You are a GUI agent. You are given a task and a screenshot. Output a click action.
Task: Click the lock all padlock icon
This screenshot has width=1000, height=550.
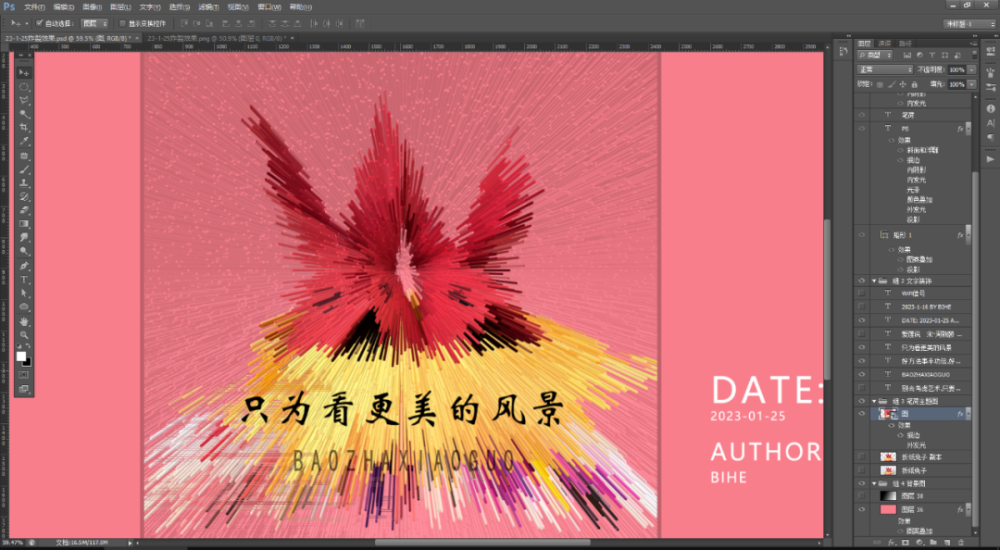915,84
